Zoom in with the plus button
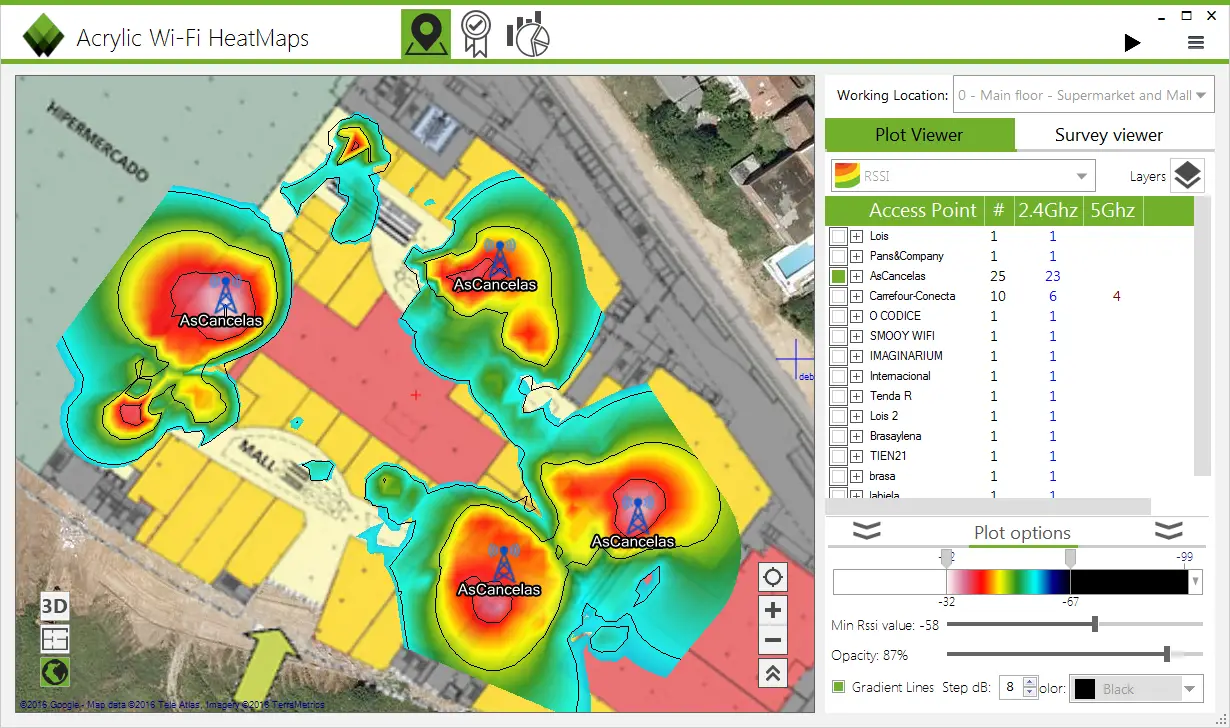1230x728 pixels. pyautogui.click(x=773, y=610)
